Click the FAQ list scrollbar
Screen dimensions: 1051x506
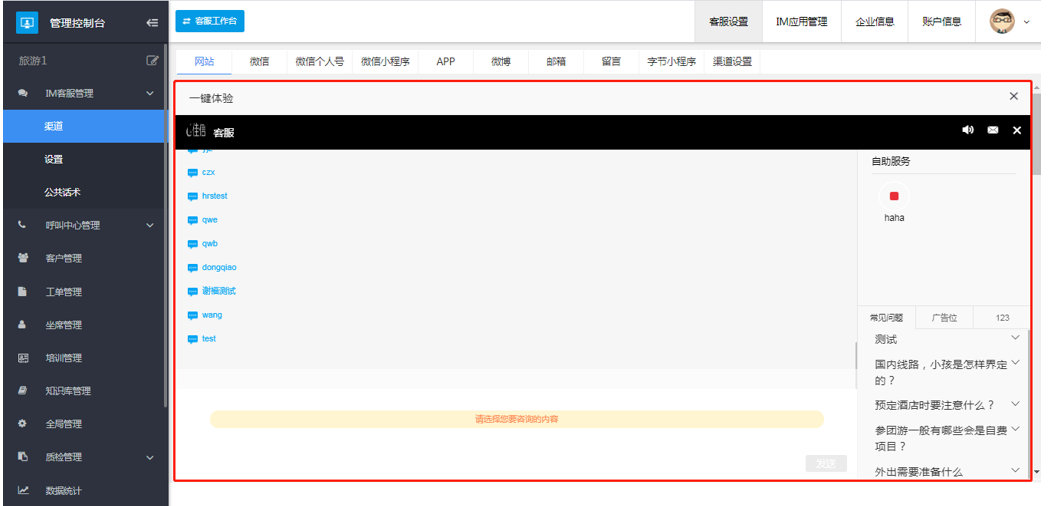(x=1029, y=400)
